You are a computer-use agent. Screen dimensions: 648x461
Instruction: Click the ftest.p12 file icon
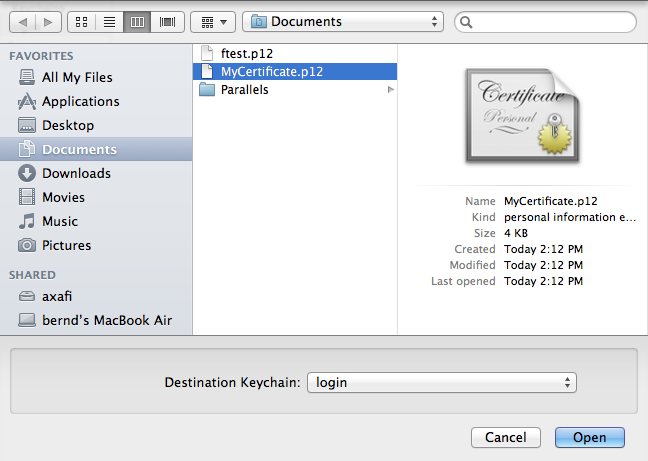tap(207, 53)
